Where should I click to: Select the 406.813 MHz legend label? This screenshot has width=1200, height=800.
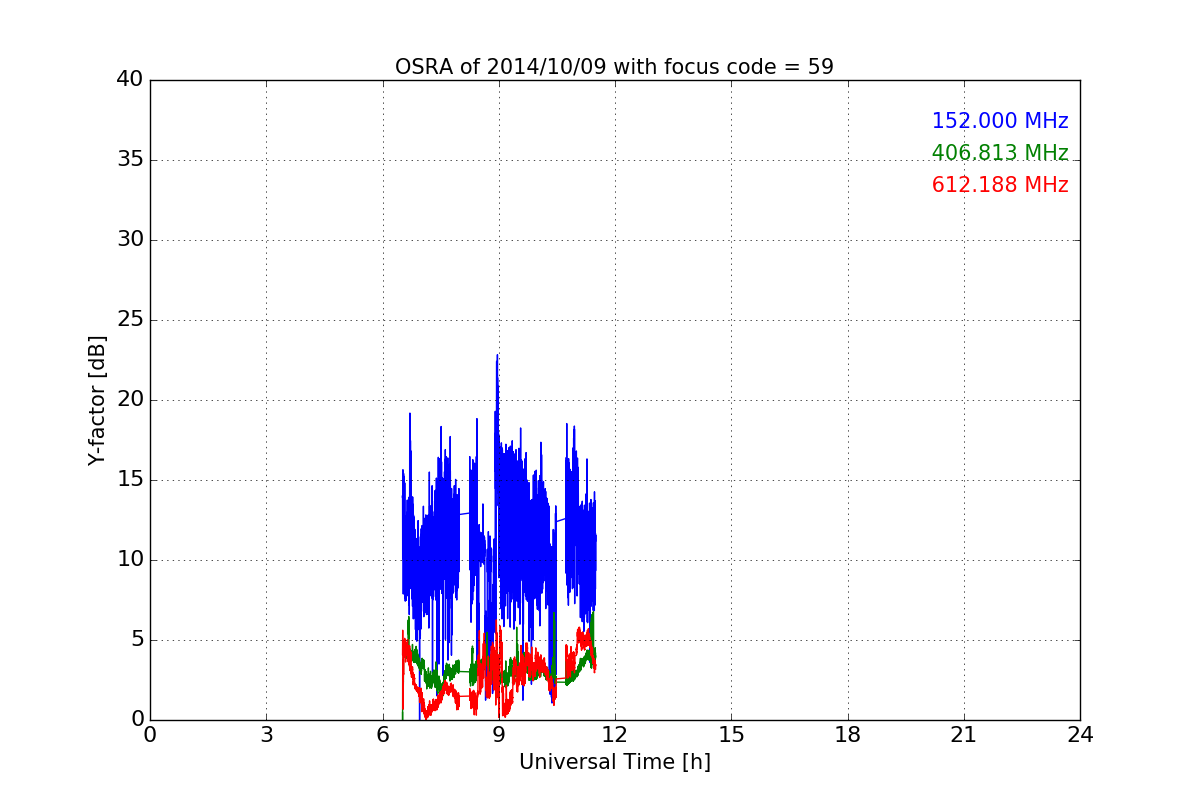coord(1000,153)
